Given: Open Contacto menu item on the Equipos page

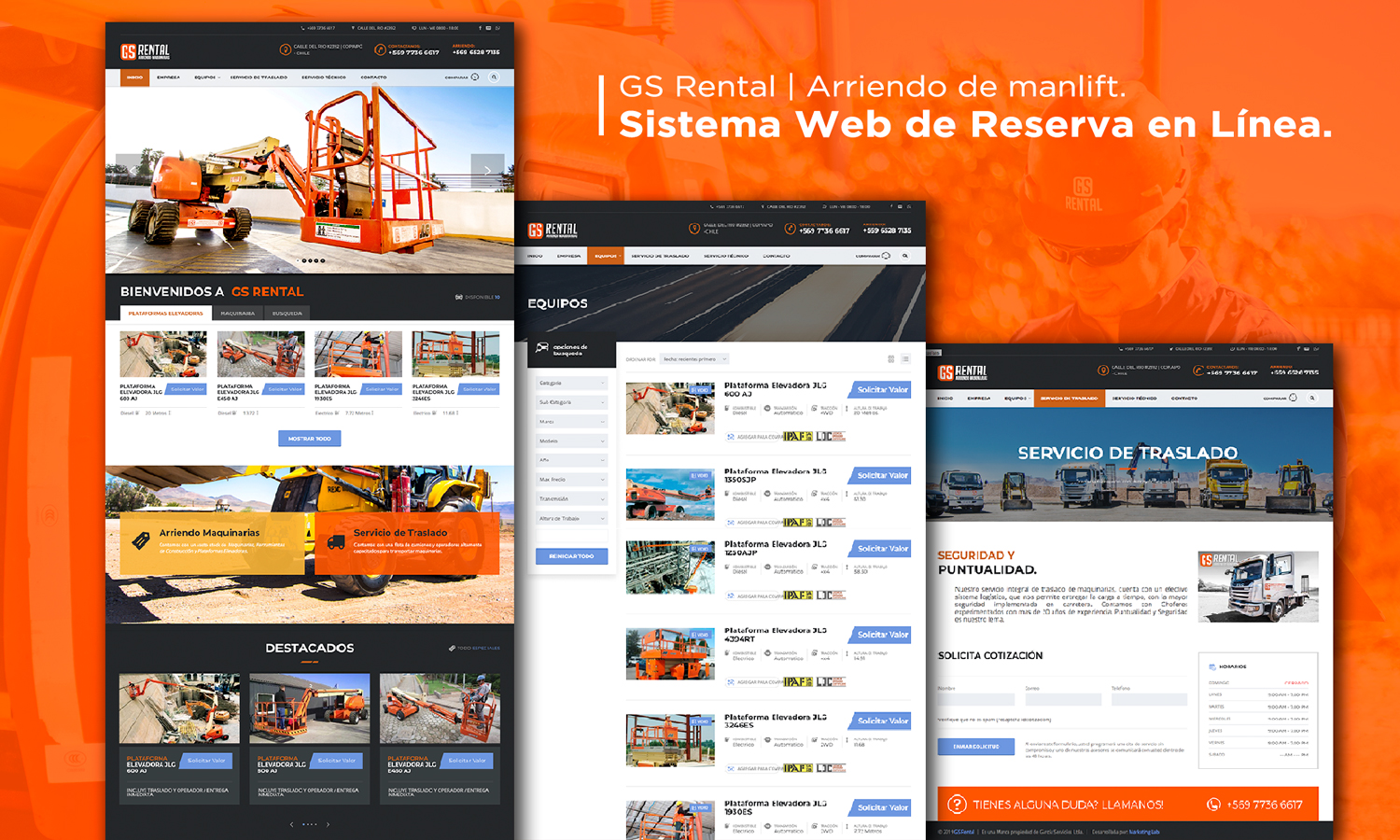Looking at the screenshot, I should [777, 256].
